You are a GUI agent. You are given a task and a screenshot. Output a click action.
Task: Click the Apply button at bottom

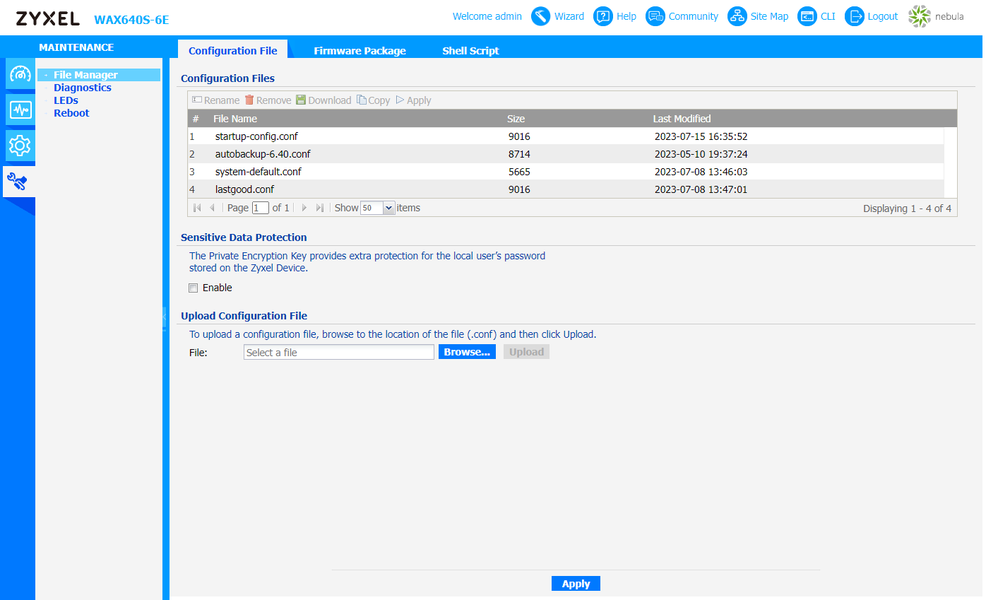[x=575, y=584]
